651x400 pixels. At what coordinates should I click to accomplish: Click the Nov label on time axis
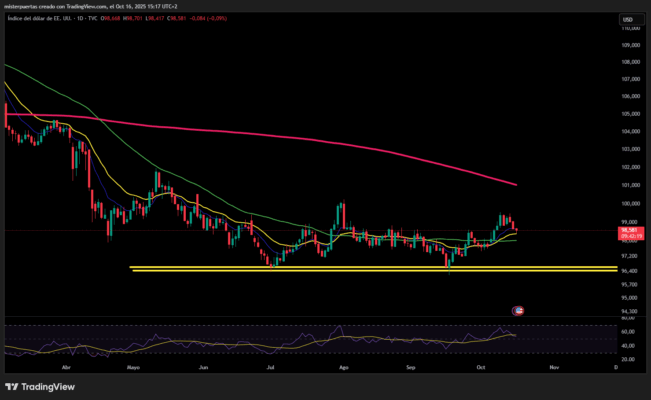pyautogui.click(x=554, y=368)
